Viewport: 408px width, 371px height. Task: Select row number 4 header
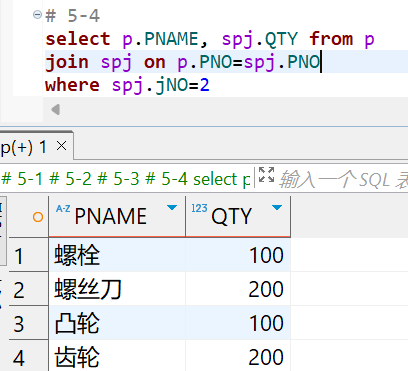[x=28, y=356]
